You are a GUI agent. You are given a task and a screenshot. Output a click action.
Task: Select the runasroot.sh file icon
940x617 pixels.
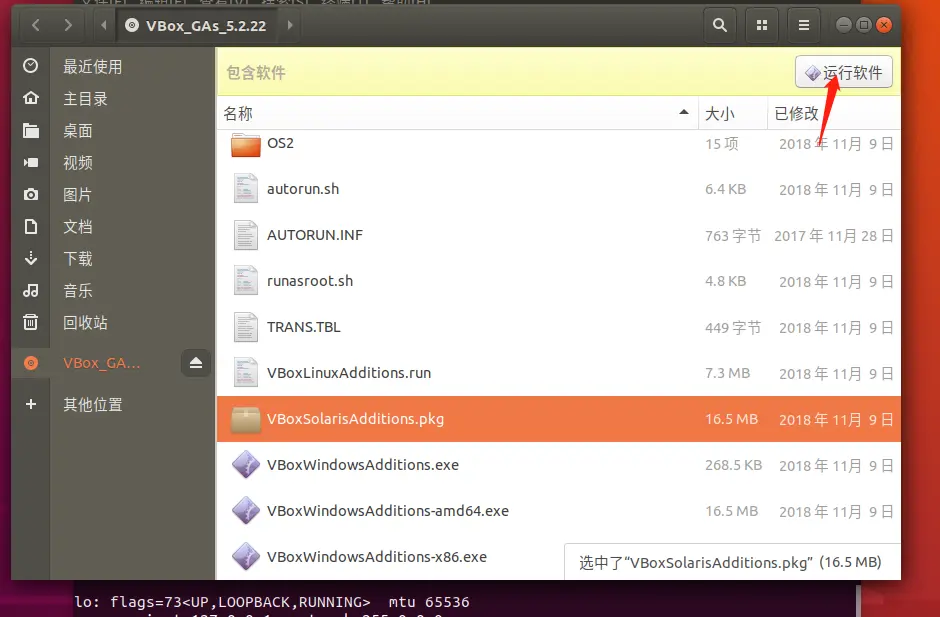pyautogui.click(x=246, y=281)
